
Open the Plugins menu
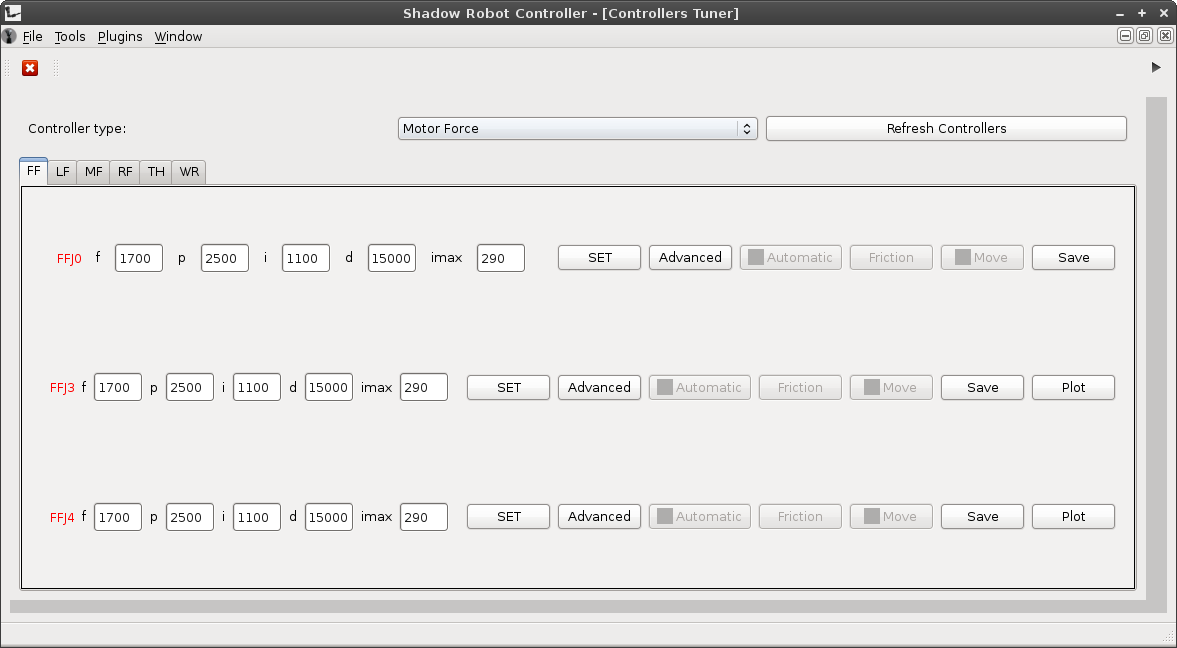[x=120, y=36]
